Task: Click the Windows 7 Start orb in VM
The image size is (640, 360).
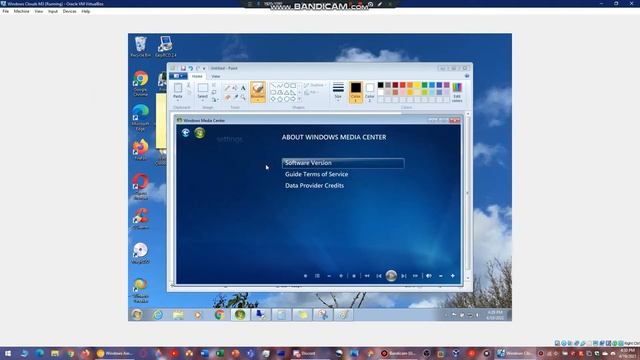Action: click(137, 315)
